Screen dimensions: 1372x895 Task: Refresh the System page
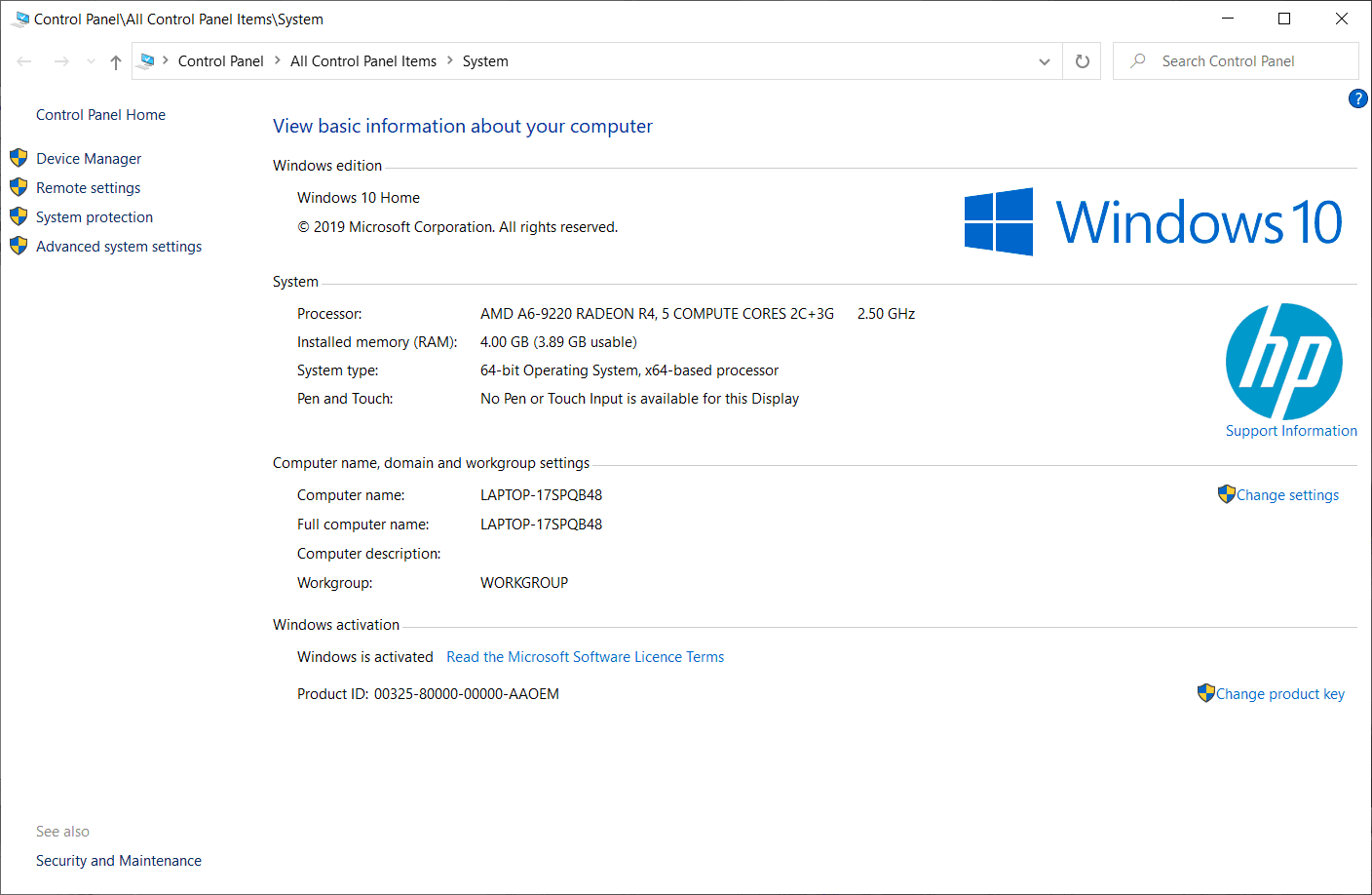point(1082,61)
